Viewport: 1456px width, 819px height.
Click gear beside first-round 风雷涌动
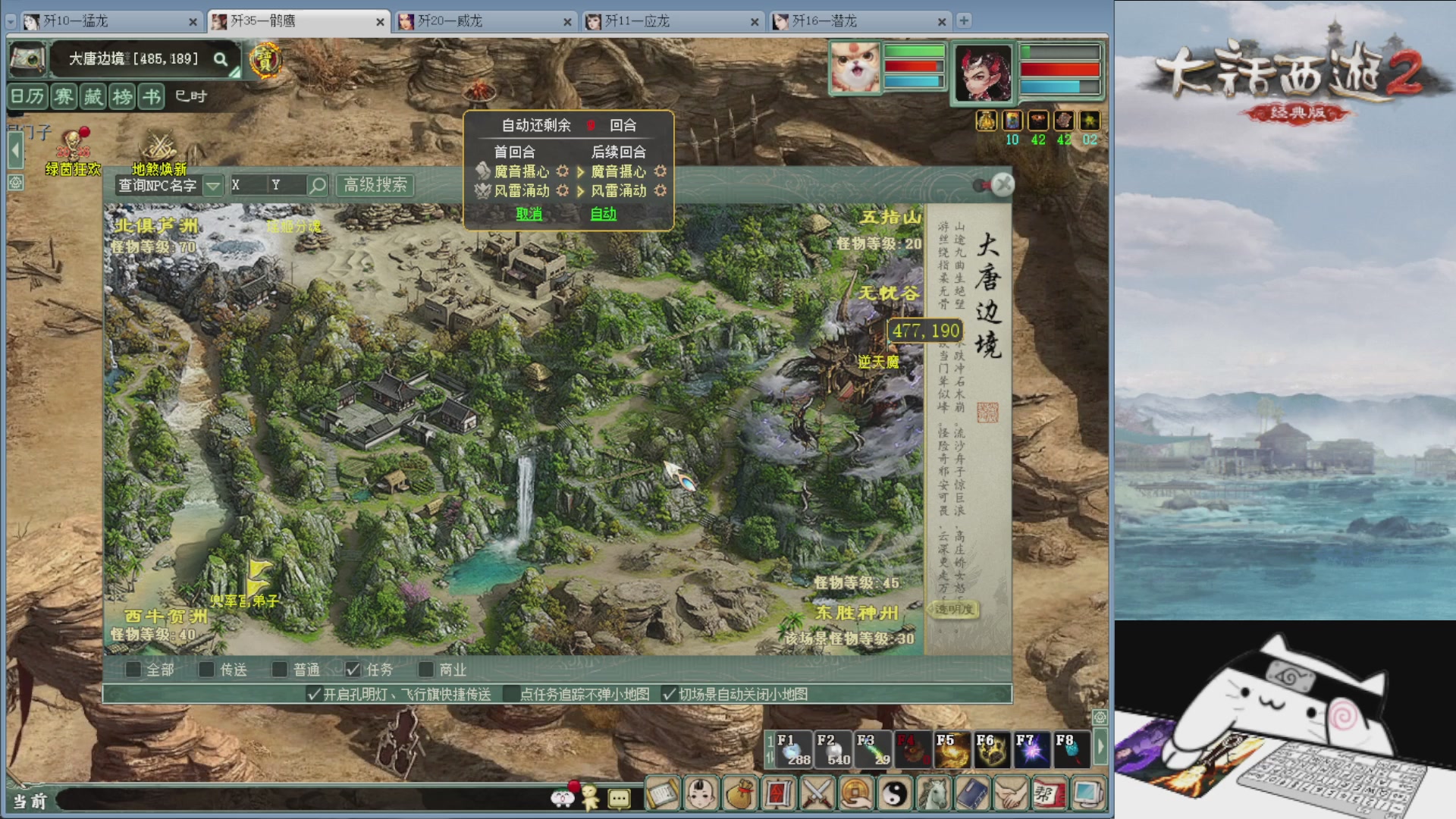[562, 190]
